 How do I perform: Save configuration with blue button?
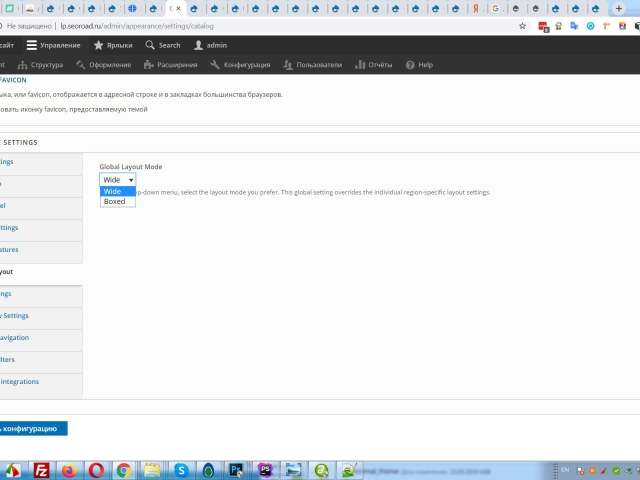click(32, 428)
